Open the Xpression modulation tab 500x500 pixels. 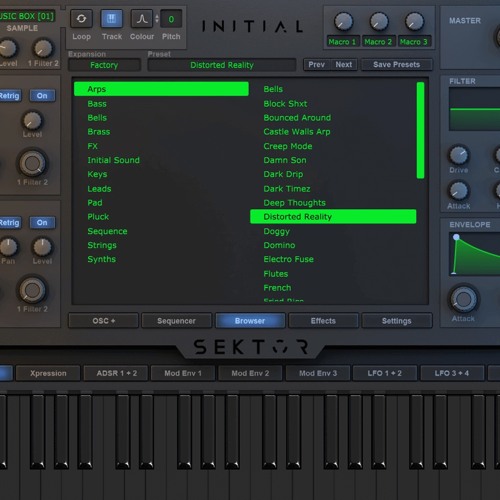click(x=48, y=373)
